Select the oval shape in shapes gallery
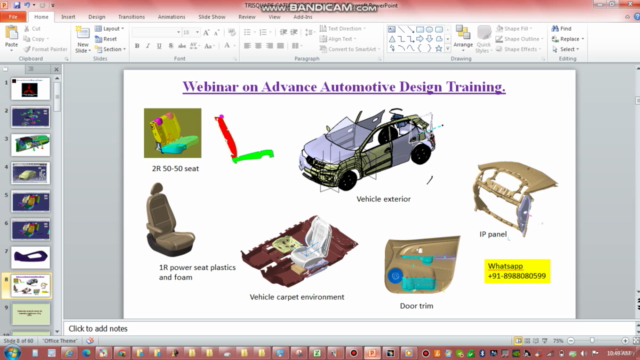This screenshot has height=360, width=640. [429, 29]
